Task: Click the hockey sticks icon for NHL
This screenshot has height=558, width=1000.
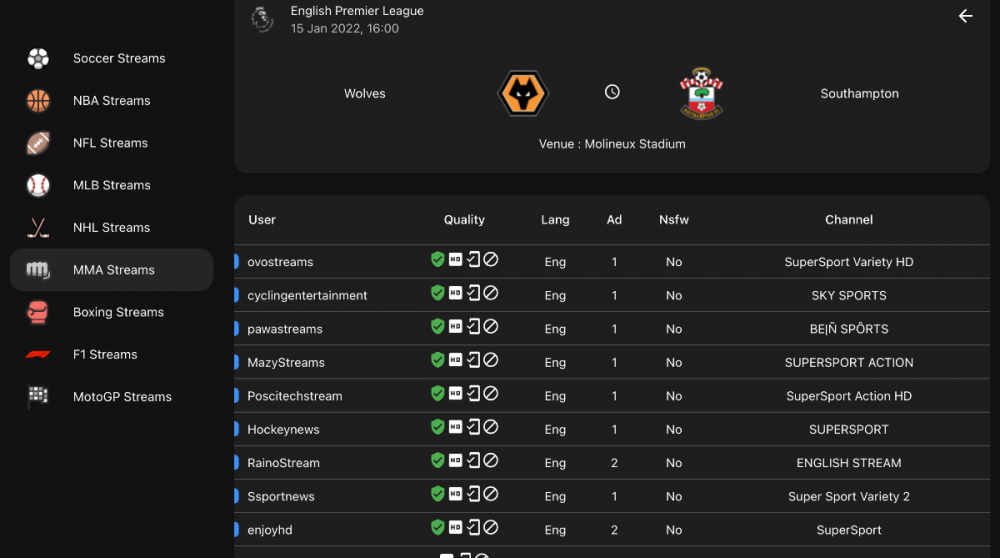Action: 38,228
